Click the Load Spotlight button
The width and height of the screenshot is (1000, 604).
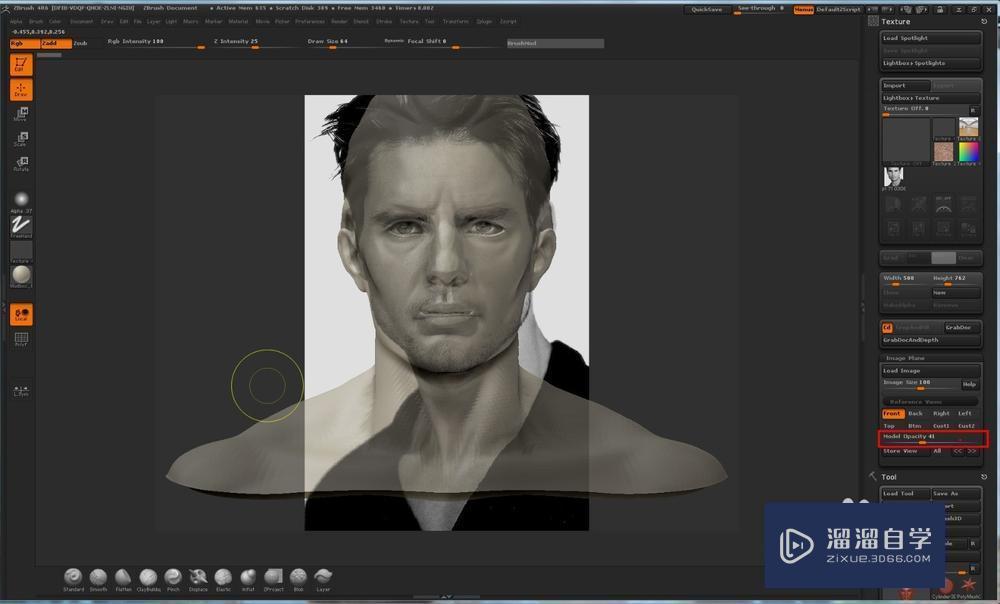930,38
